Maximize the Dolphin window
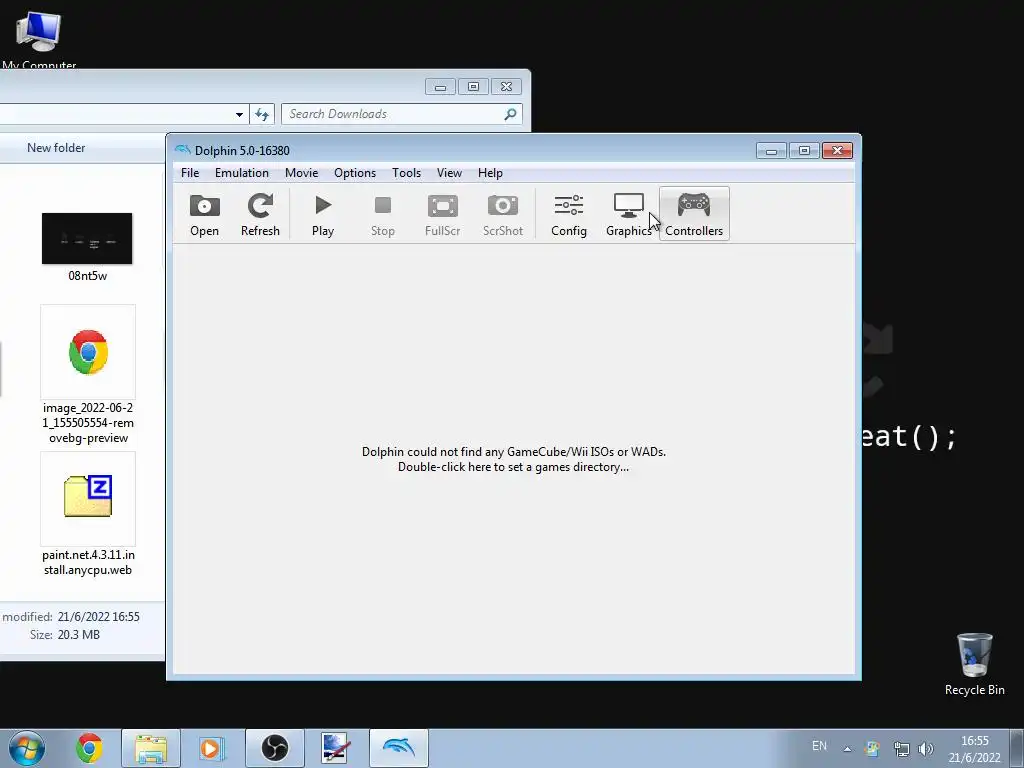 point(804,151)
